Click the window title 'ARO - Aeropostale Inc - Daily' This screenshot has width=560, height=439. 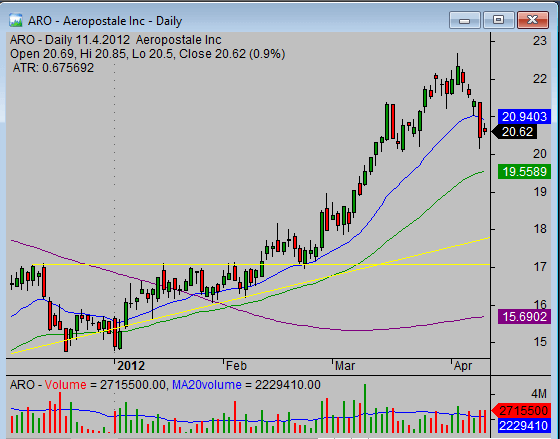click(105, 21)
